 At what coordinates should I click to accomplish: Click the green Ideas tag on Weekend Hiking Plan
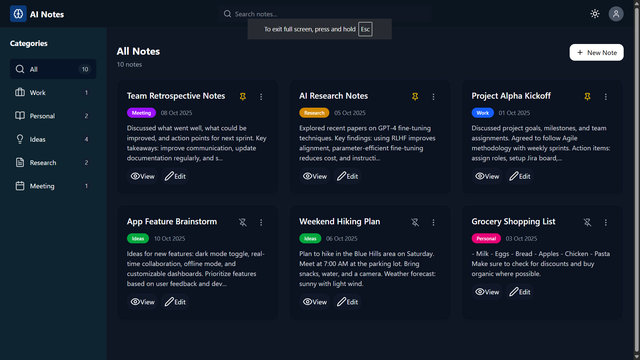310,239
